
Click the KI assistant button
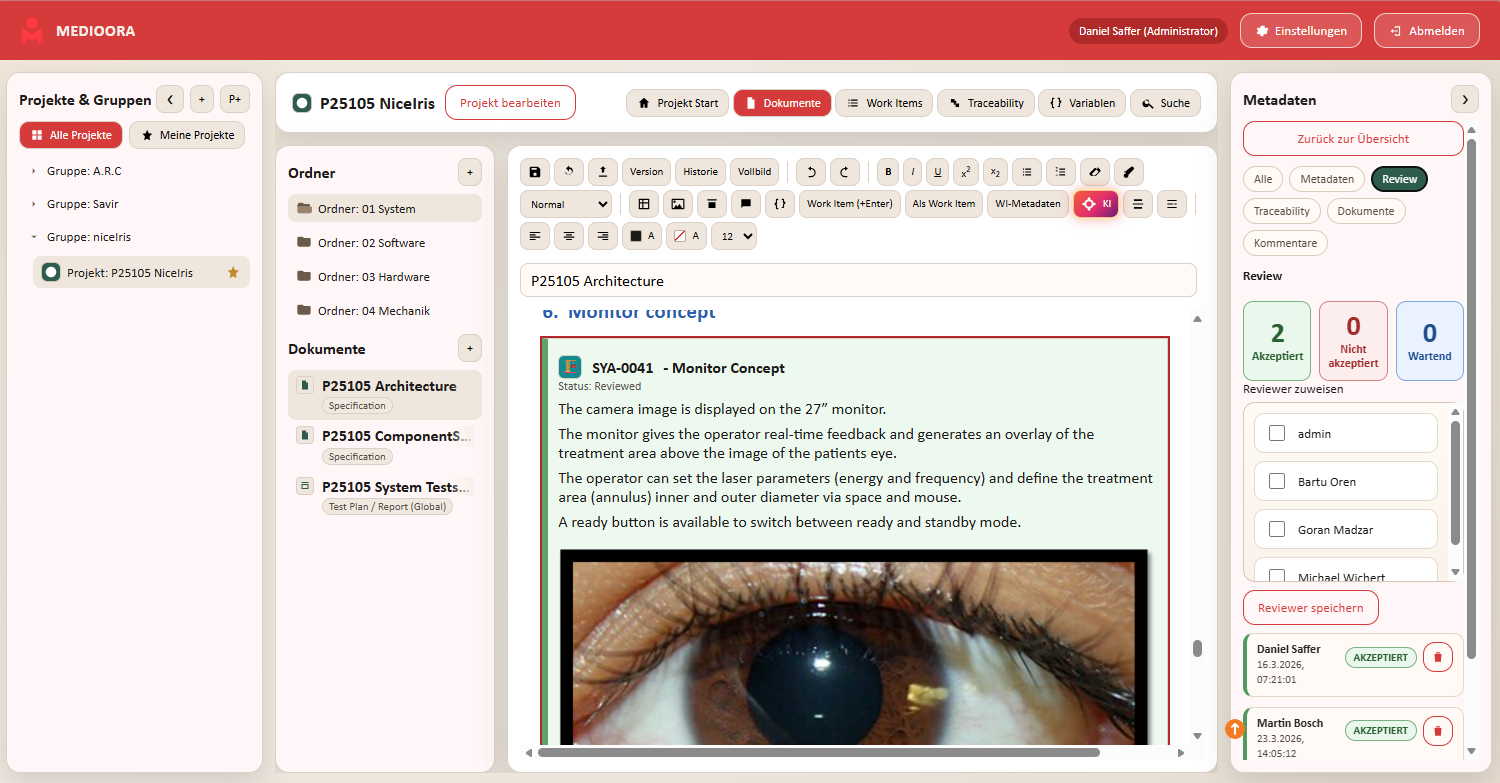point(1095,204)
